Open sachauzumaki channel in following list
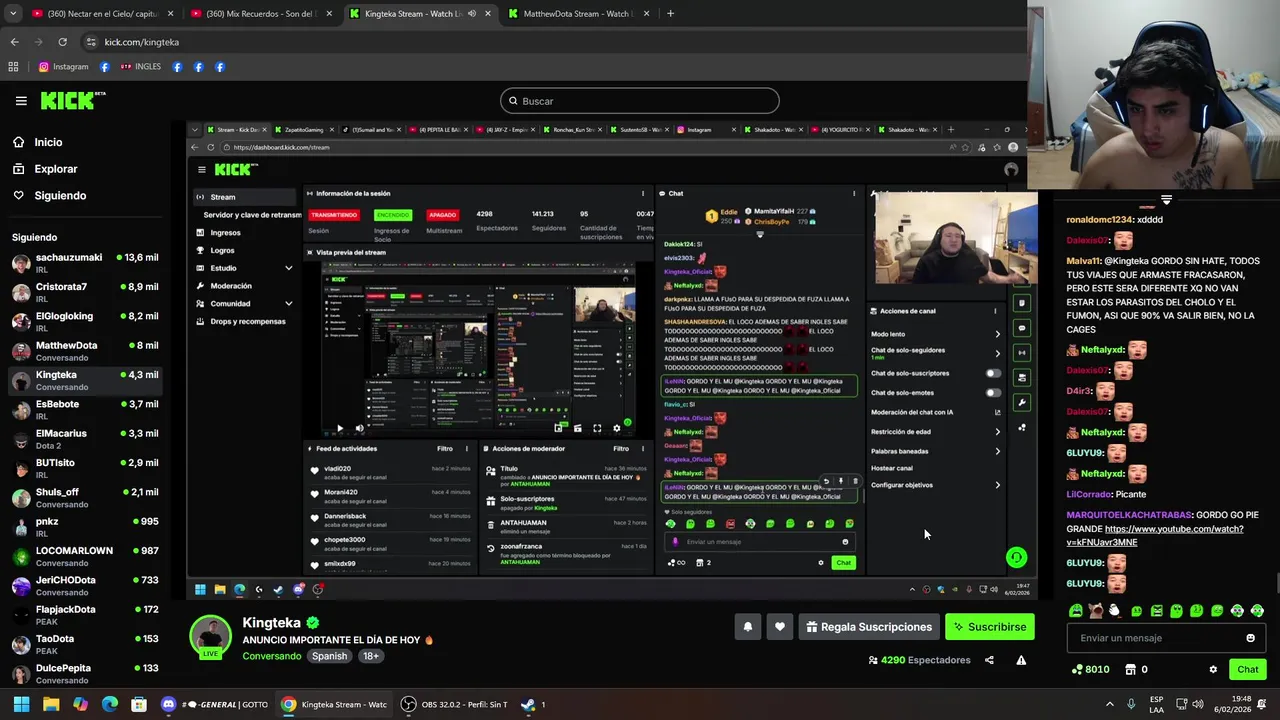 (85, 262)
